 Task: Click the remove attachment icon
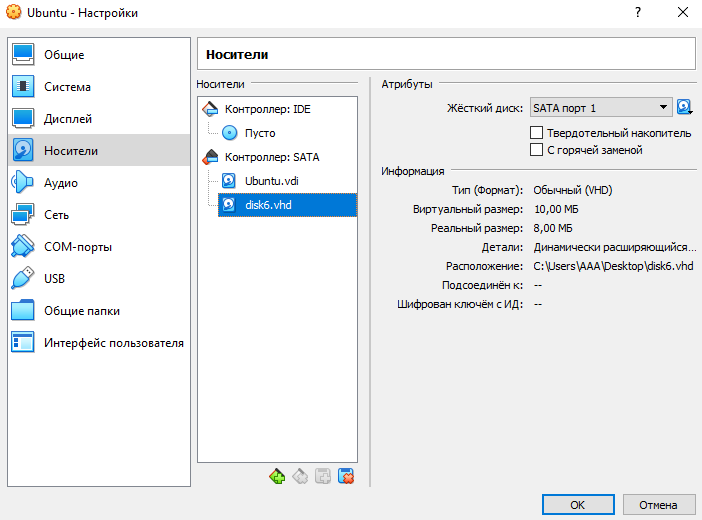346,476
